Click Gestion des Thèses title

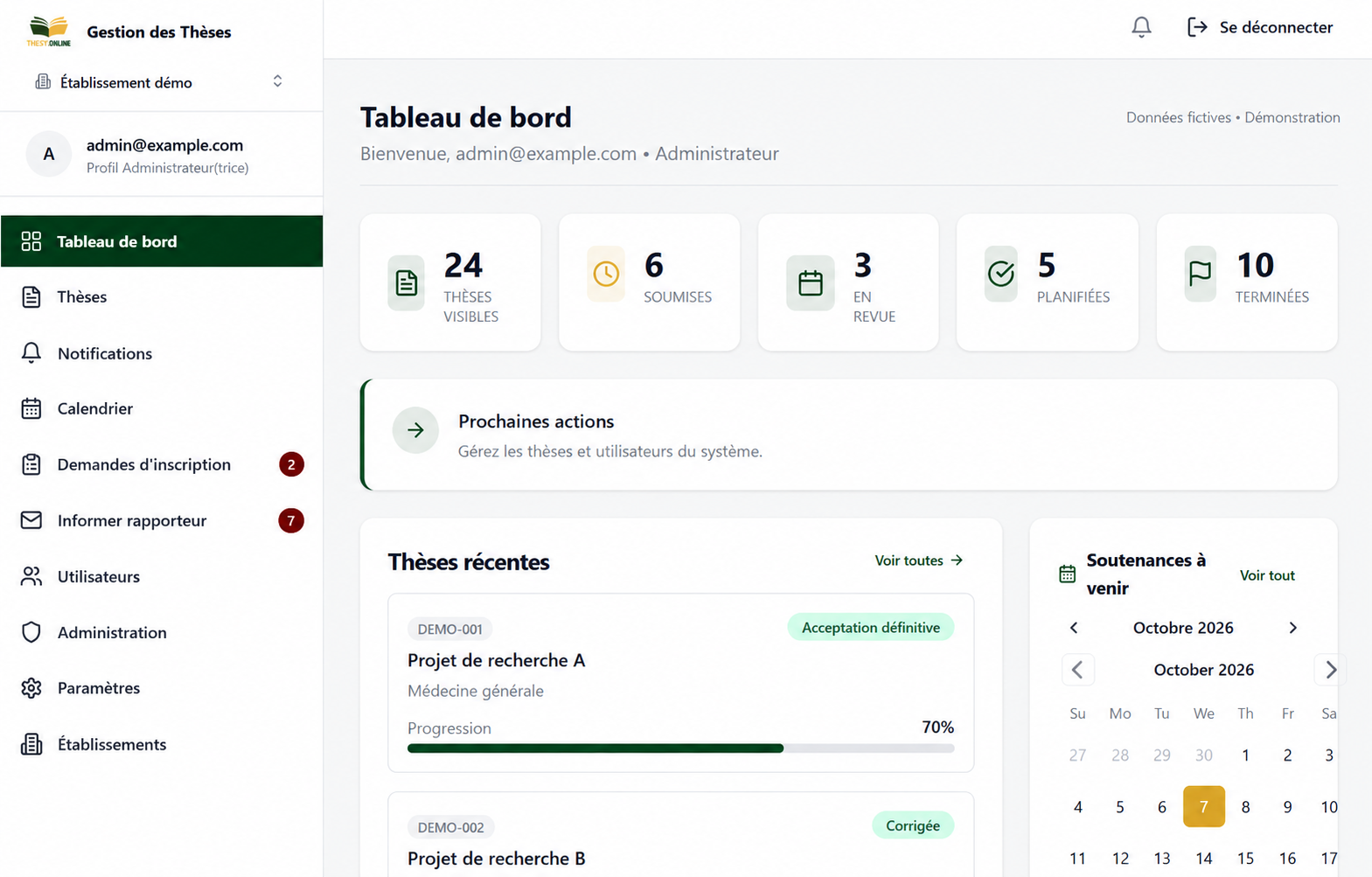coord(159,31)
